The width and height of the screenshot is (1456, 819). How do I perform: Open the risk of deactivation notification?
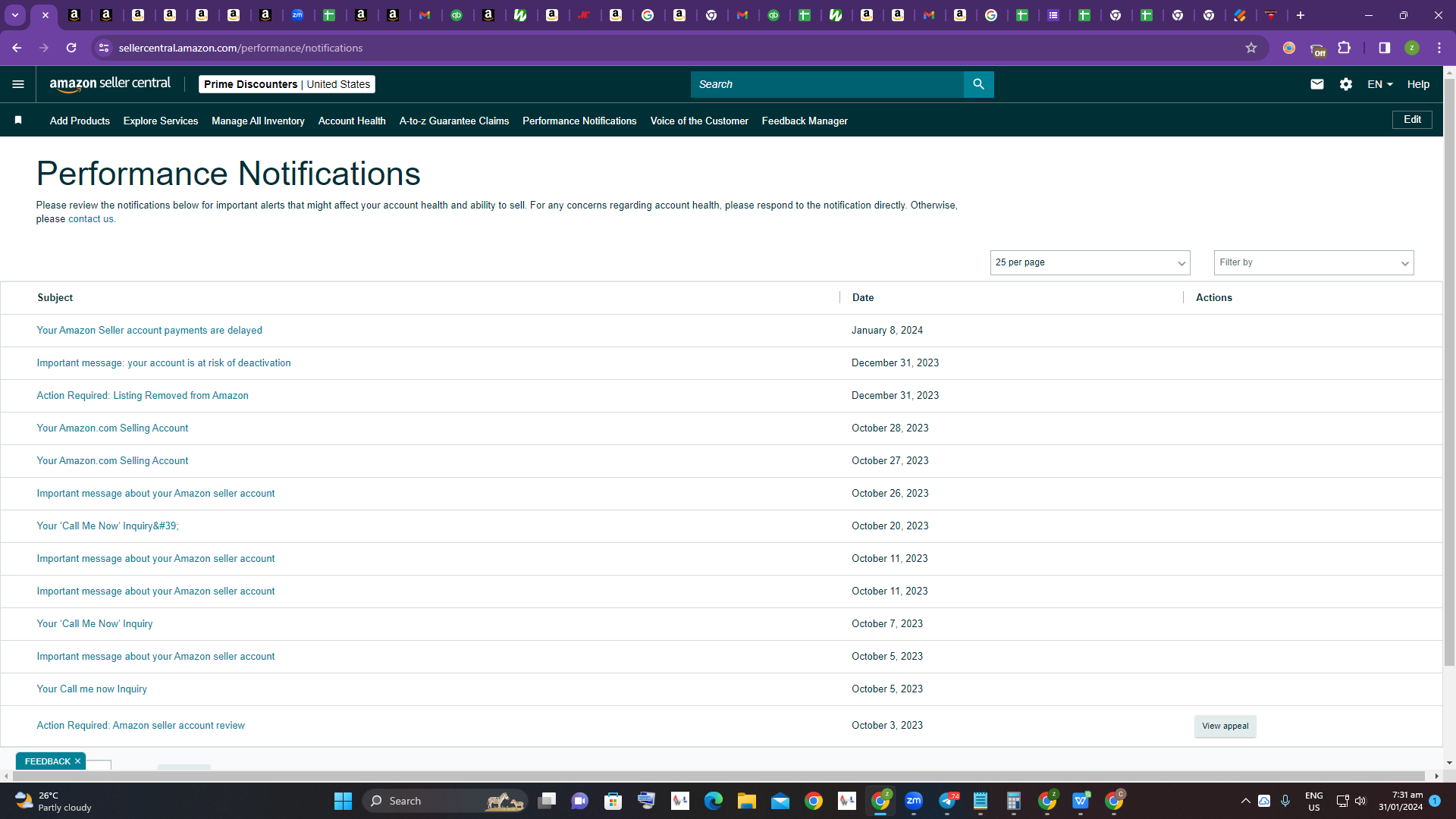point(164,363)
